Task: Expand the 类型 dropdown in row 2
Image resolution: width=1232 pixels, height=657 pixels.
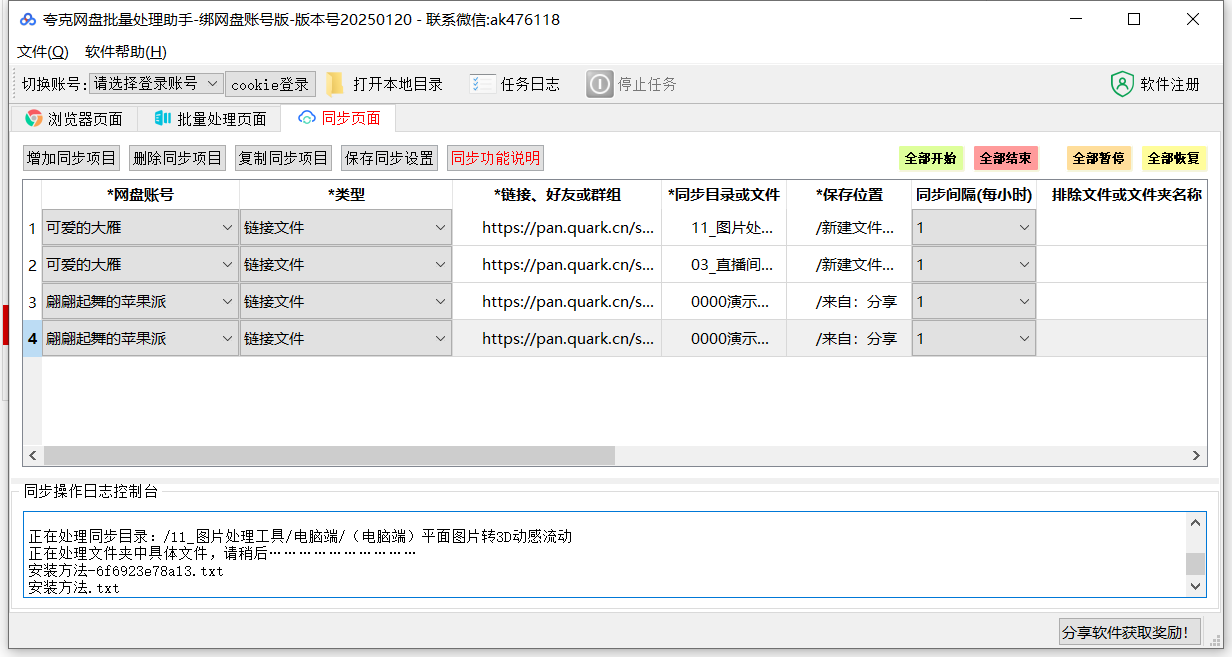Action: point(441,264)
